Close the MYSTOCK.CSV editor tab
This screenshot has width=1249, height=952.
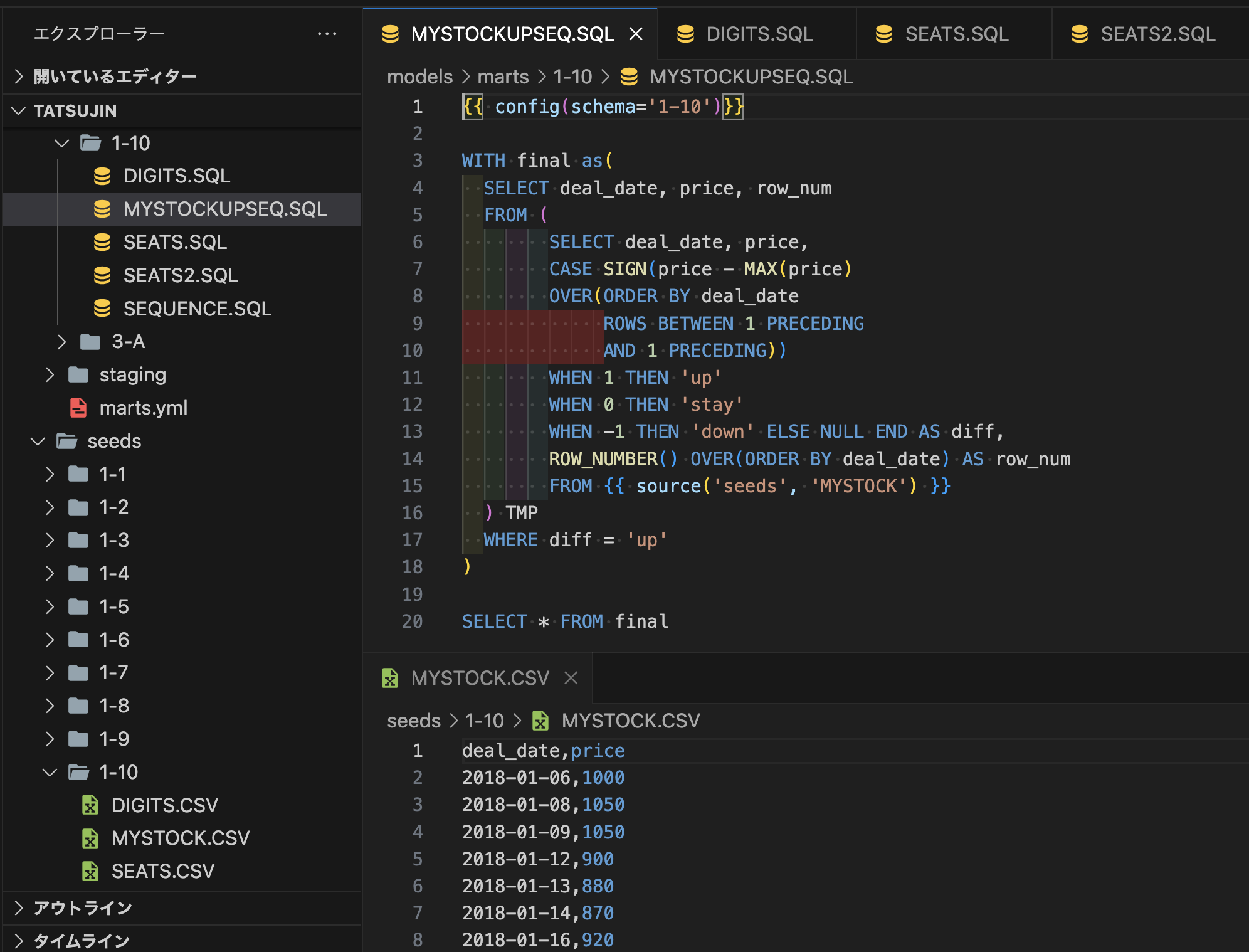click(571, 678)
